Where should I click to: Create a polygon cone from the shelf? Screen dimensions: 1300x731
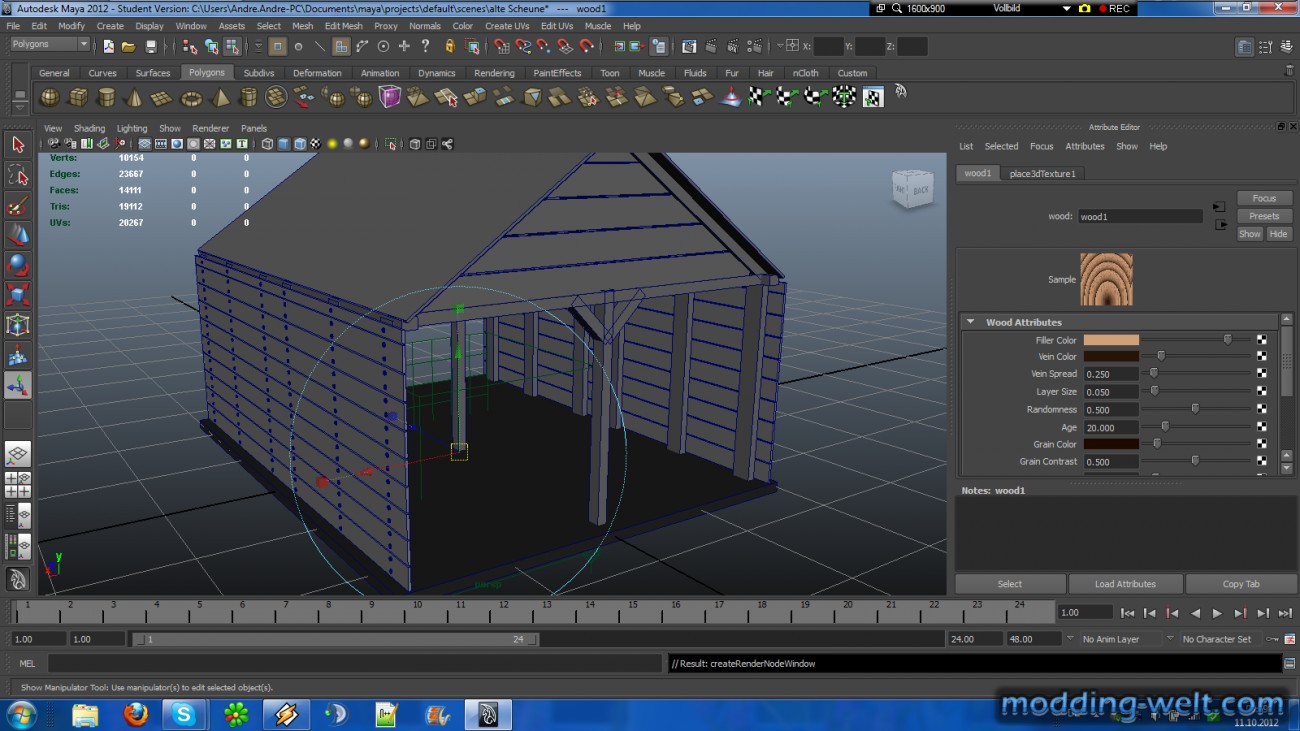tap(133, 97)
